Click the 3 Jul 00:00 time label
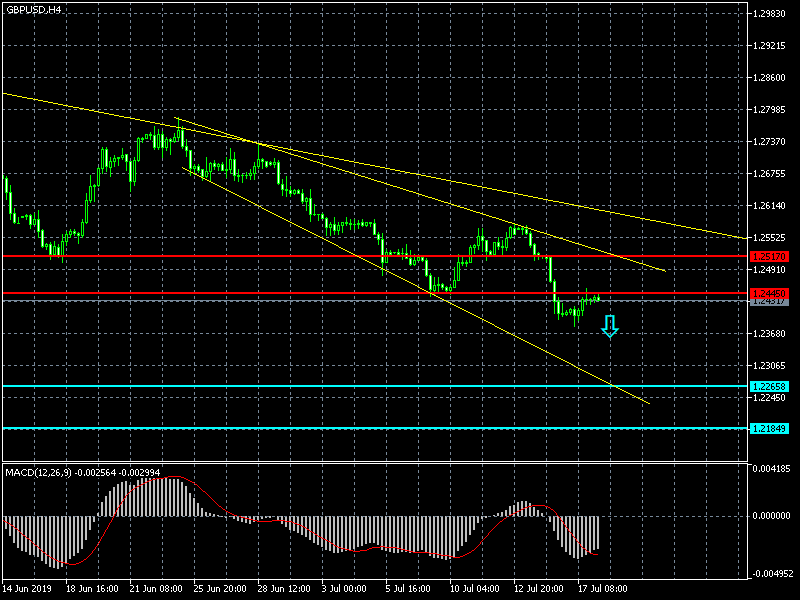The width and height of the screenshot is (800, 600). [344, 588]
